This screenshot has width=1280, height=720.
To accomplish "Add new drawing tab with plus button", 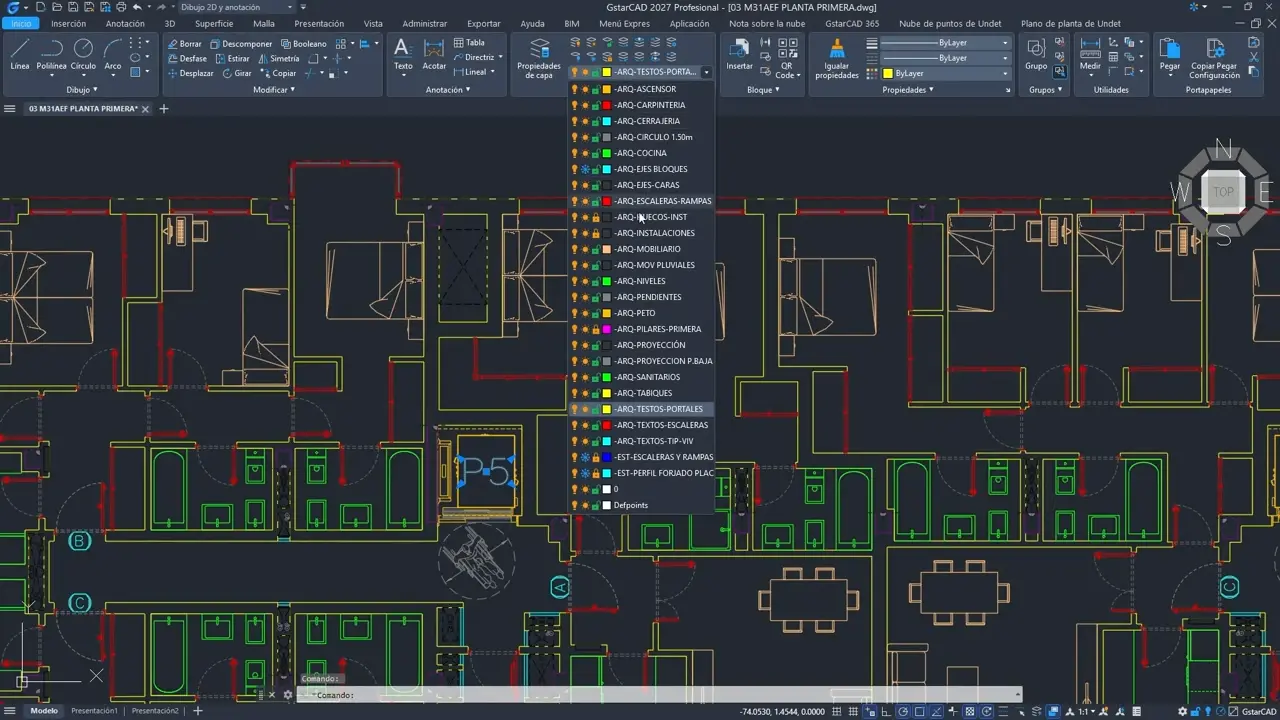I will pos(164,108).
